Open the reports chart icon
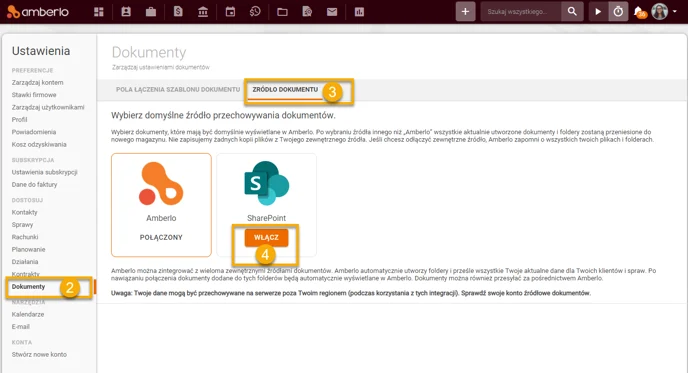This screenshot has width=688, height=373. pyautogui.click(x=359, y=12)
